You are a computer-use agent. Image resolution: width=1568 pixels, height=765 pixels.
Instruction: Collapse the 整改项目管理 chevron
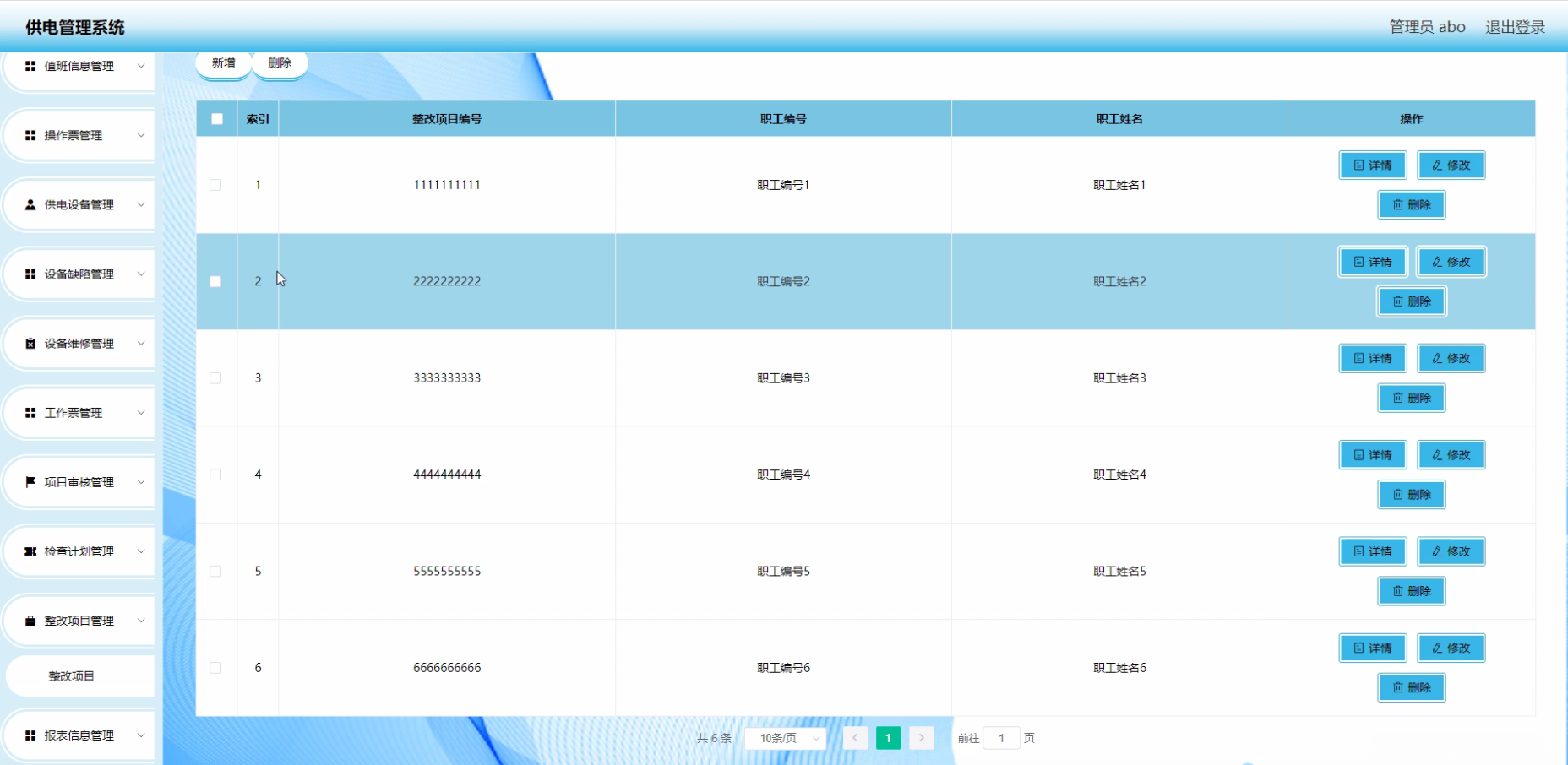[141, 621]
